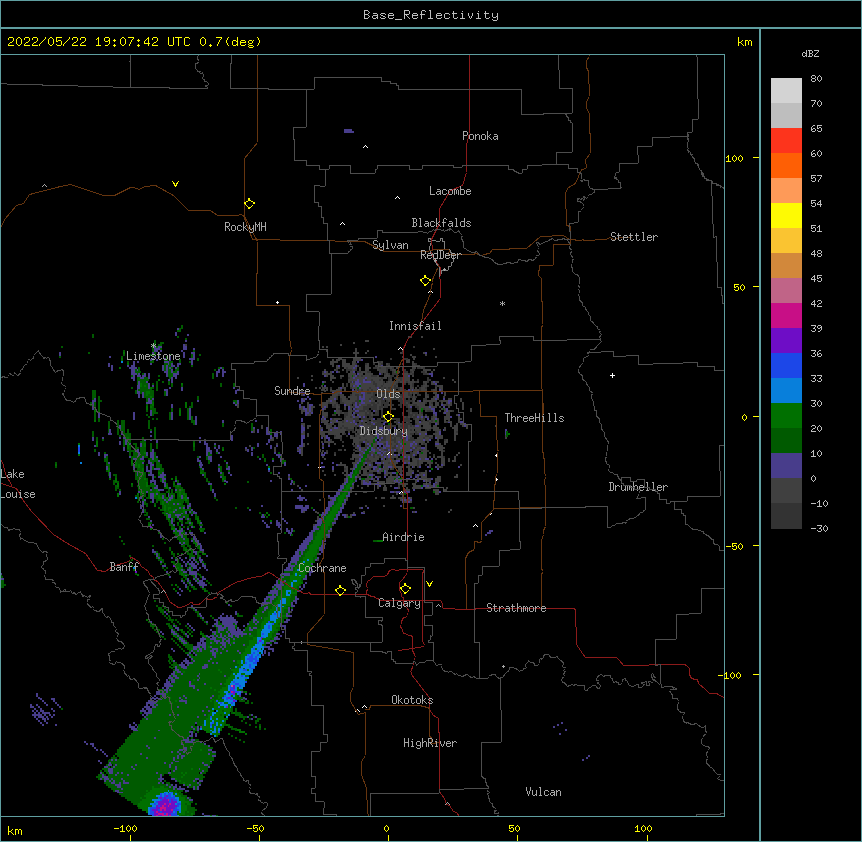Viewport: 862px width, 842px height.
Task: Click the Base_Reflectivity title
Action: click(x=431, y=15)
